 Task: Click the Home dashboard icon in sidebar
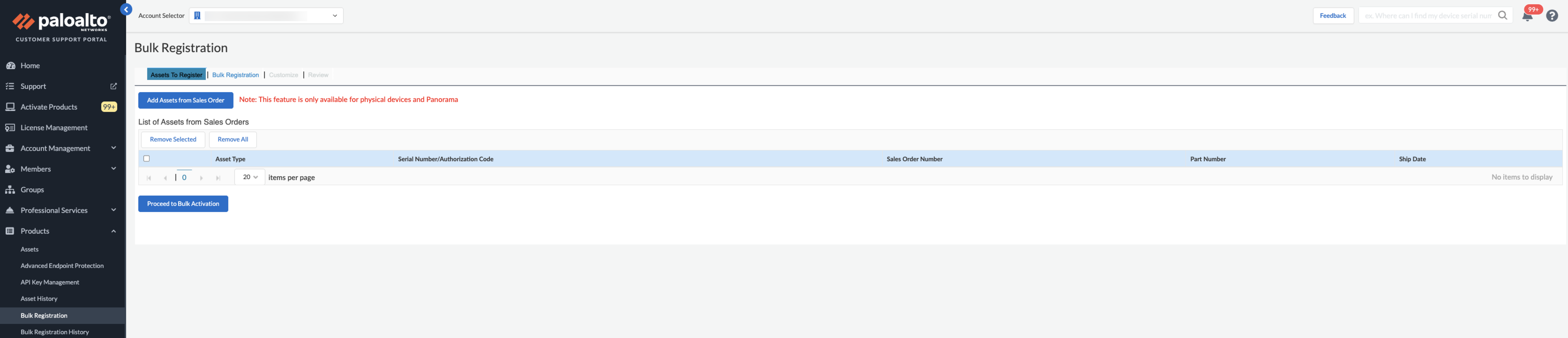[x=10, y=66]
